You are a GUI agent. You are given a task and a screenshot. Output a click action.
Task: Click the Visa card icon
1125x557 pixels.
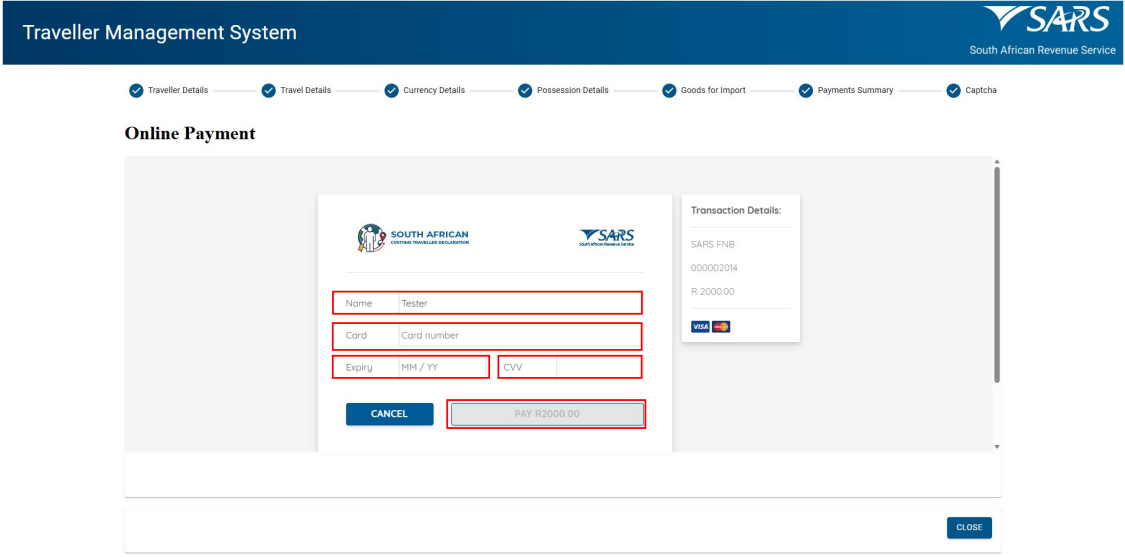pyautogui.click(x=700, y=327)
